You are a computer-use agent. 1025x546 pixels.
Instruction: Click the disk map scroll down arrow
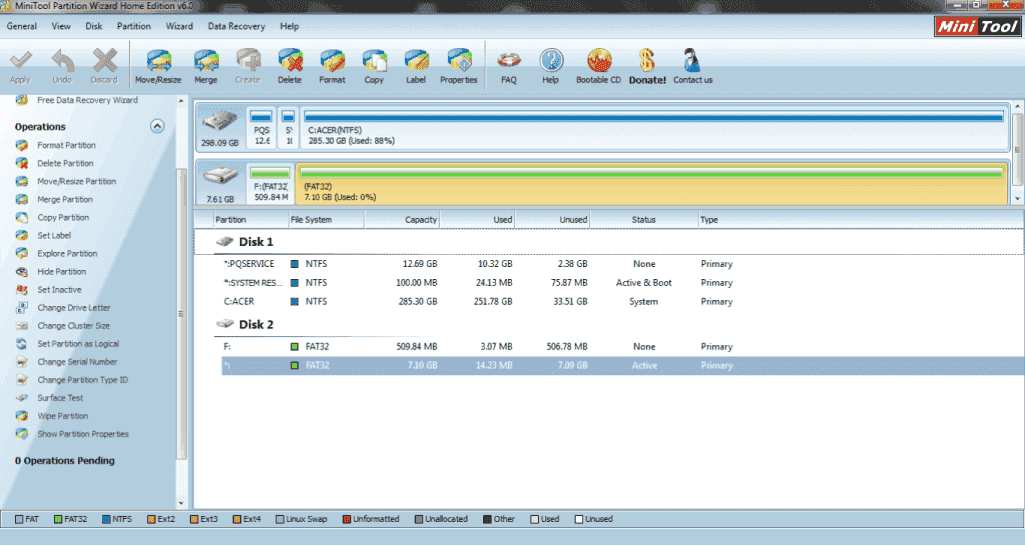coord(1017,199)
